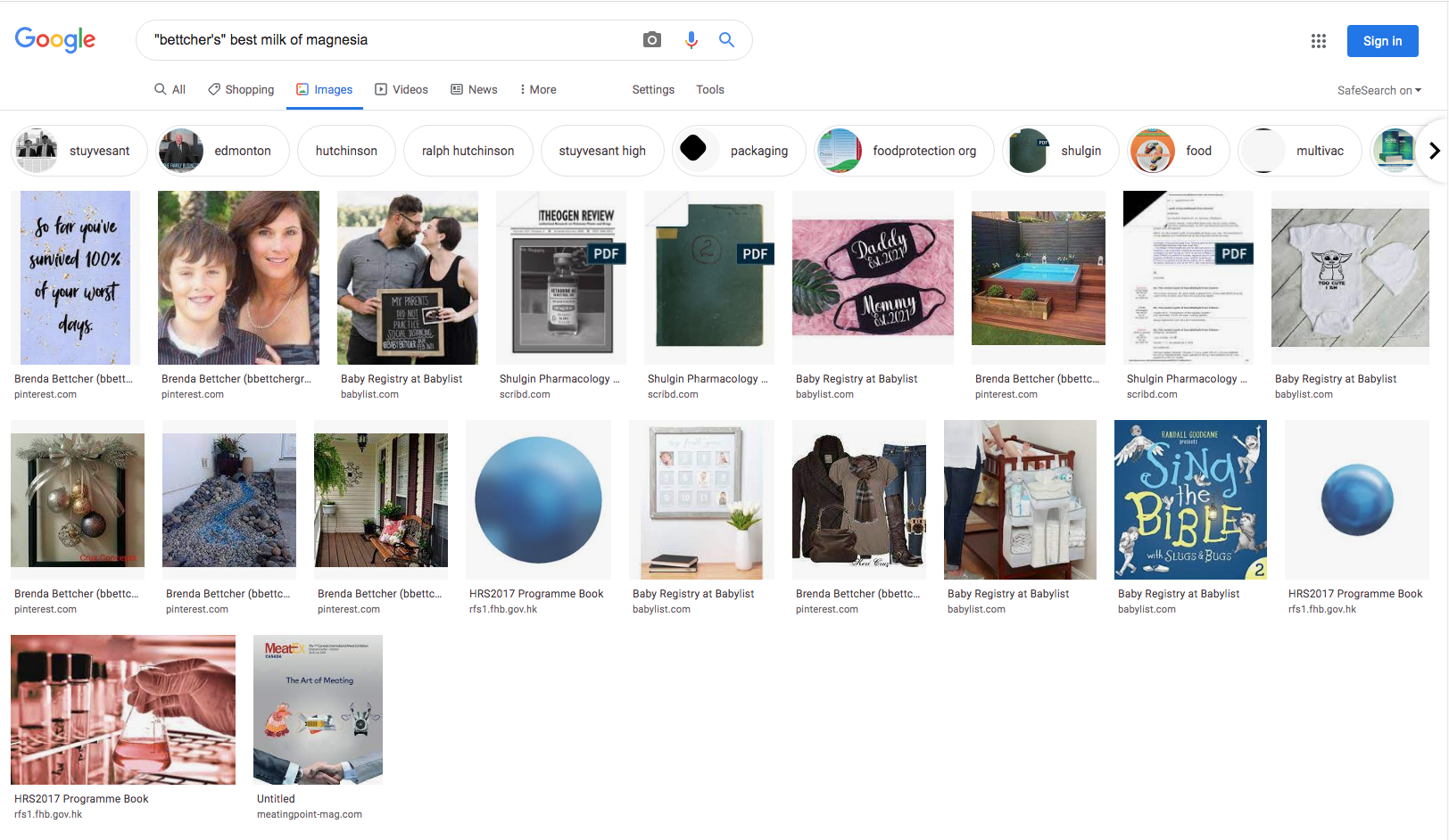Viewport: 1449px width, 840px height.
Task: Expand the More search options menu
Action: [538, 89]
